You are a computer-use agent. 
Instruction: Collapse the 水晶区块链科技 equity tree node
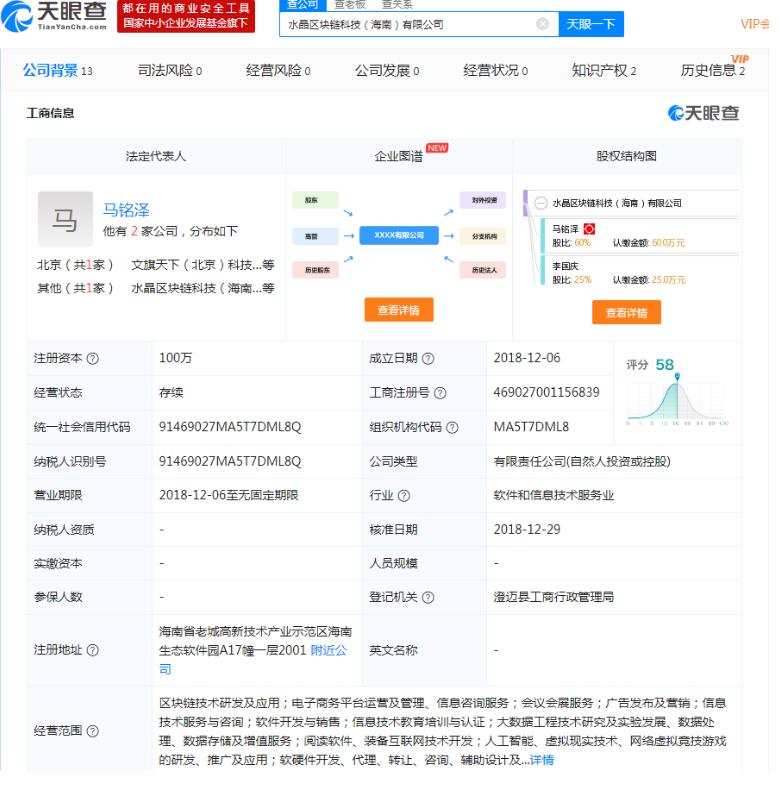[x=540, y=203]
